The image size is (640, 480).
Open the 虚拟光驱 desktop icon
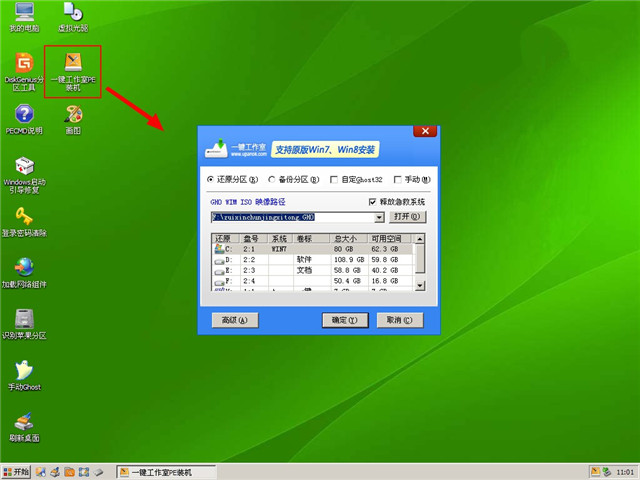(72, 14)
